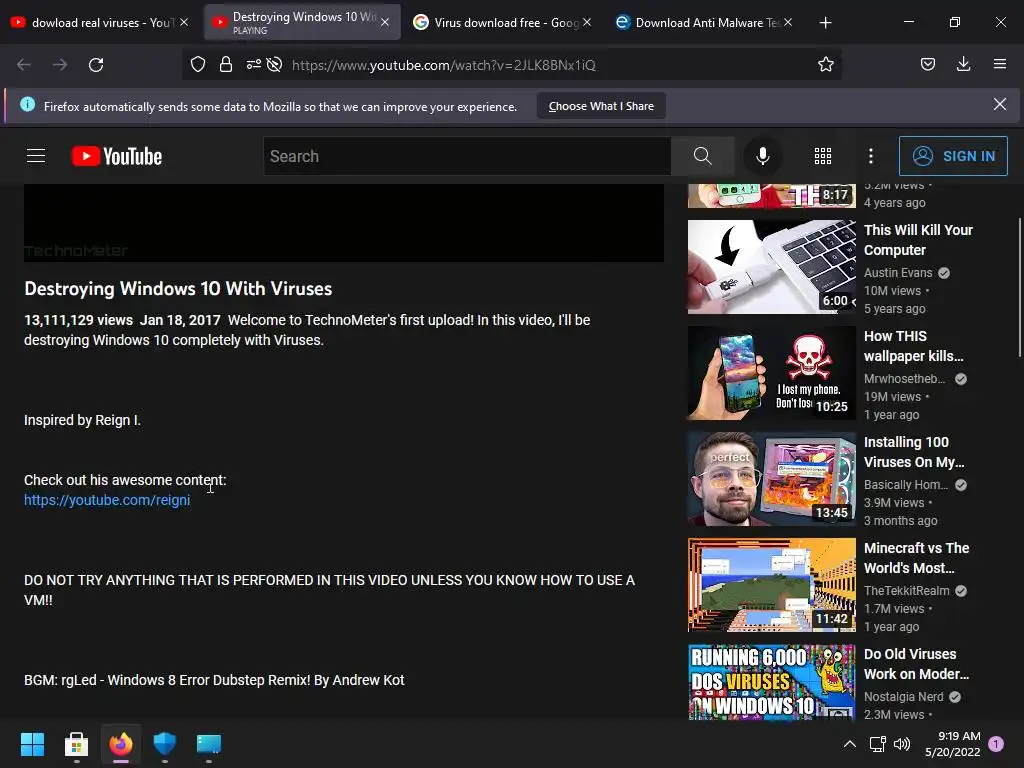Open the Save to Pocket icon
1024x768 pixels.
928,65
